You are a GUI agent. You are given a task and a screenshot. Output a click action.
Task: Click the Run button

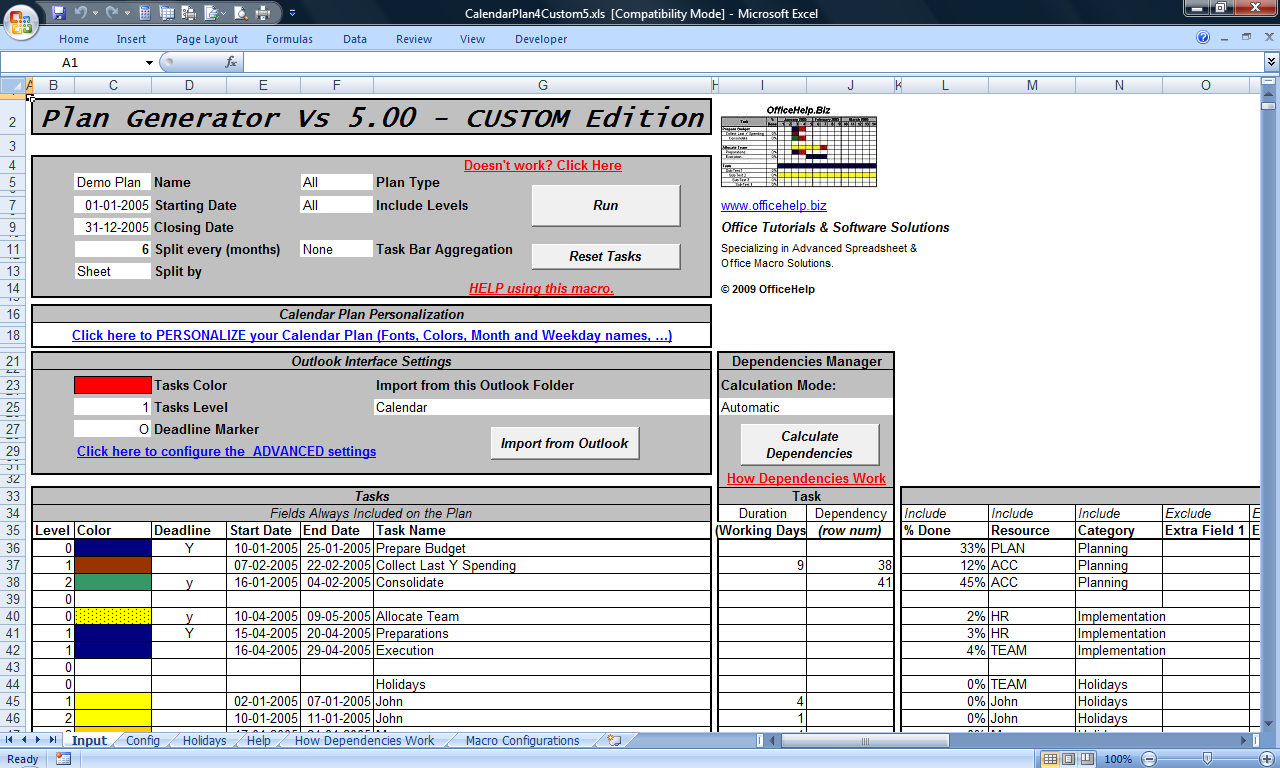click(605, 205)
